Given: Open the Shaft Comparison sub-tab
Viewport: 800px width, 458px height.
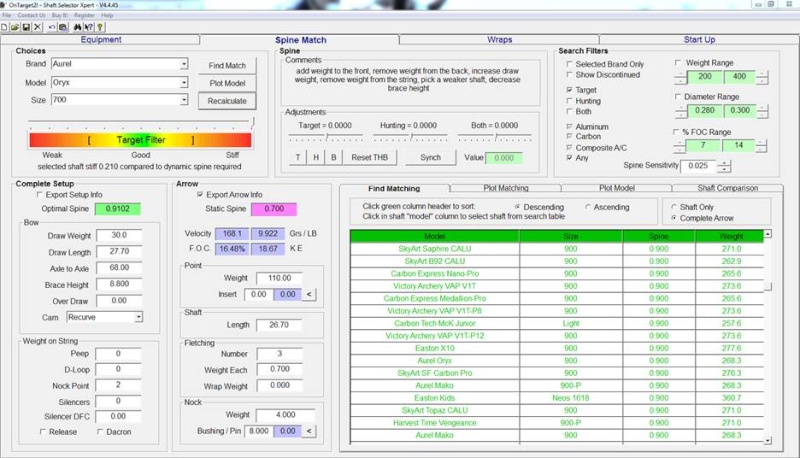Looking at the screenshot, I should click(x=728, y=188).
